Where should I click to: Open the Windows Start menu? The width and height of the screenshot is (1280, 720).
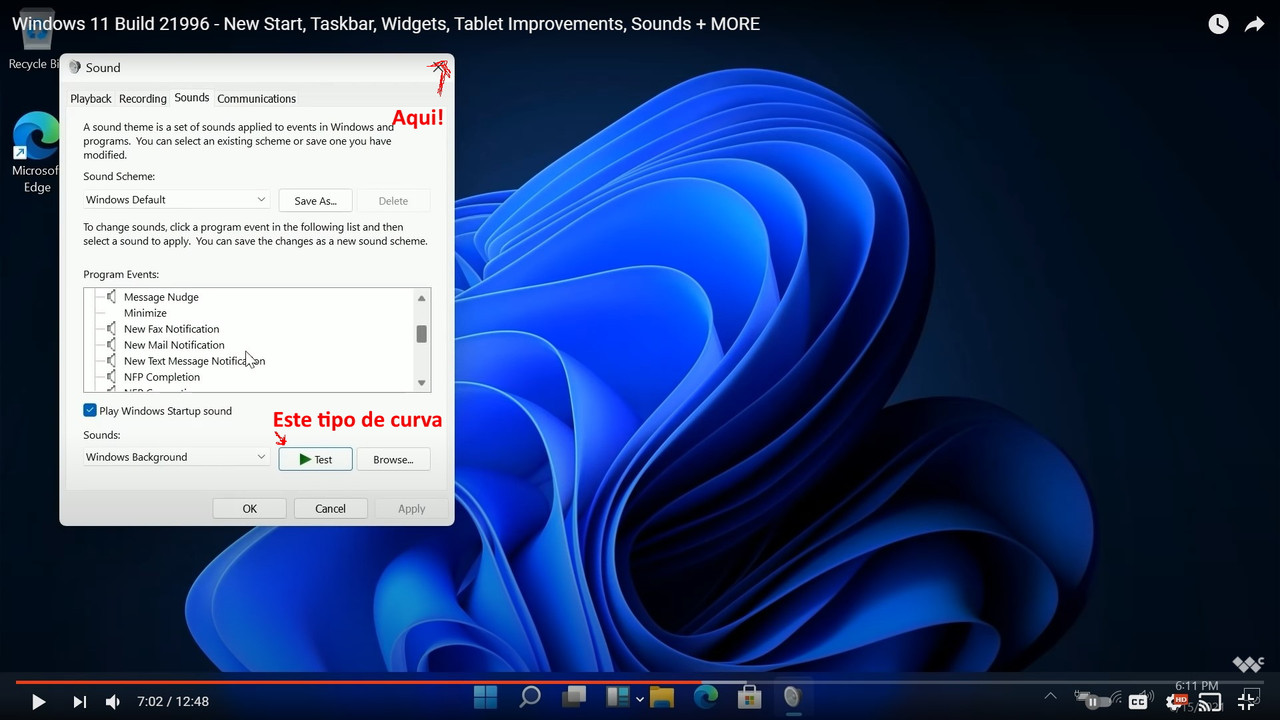(x=486, y=696)
